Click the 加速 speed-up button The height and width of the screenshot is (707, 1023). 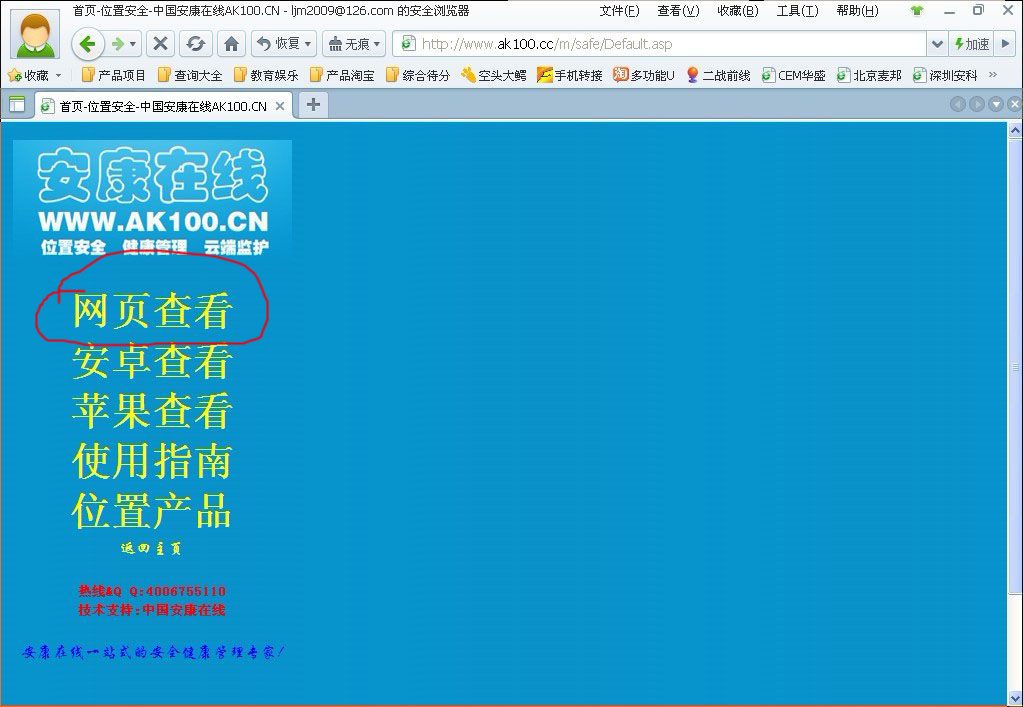point(971,44)
